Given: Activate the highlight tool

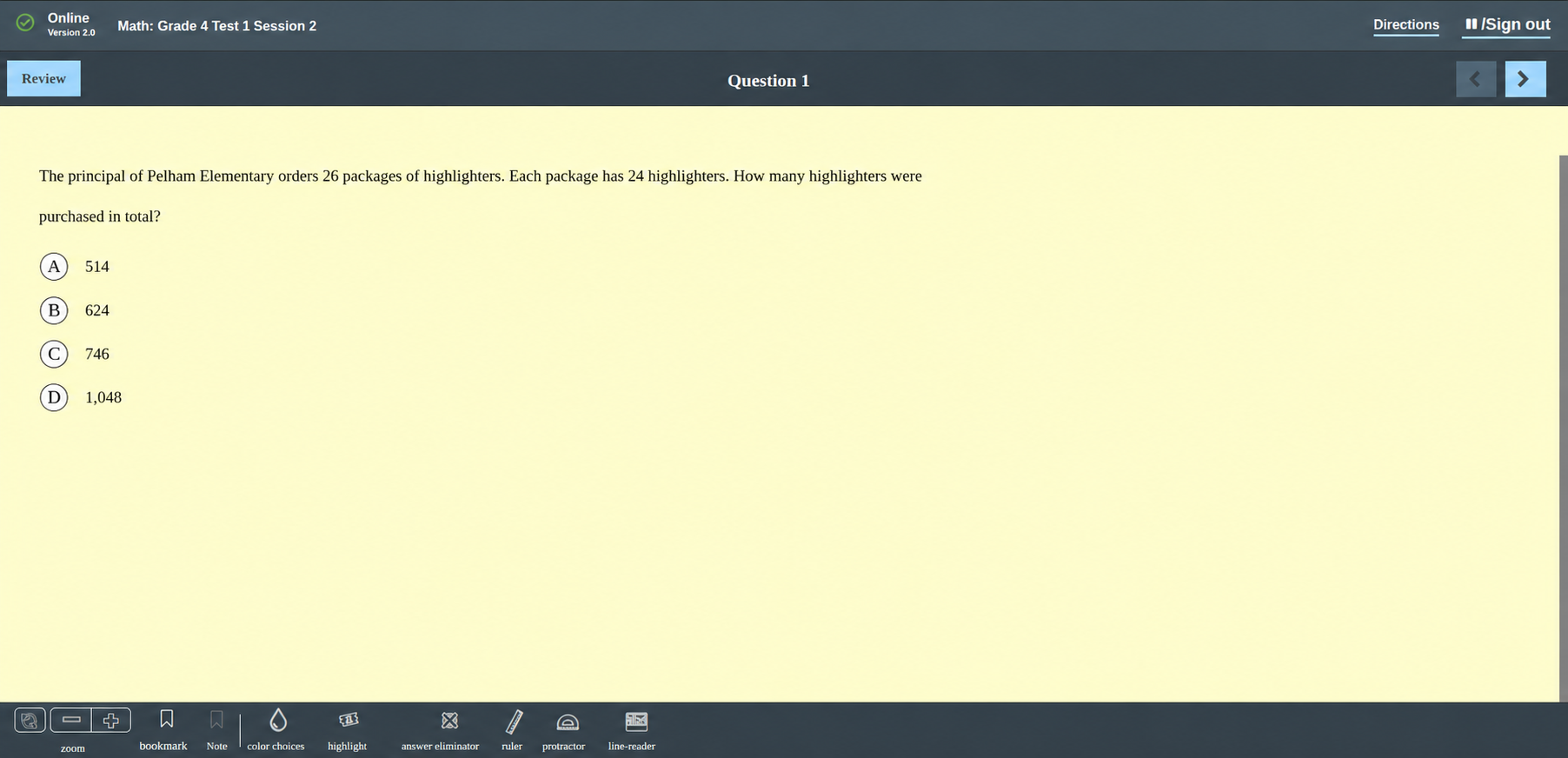Looking at the screenshot, I should [x=348, y=728].
